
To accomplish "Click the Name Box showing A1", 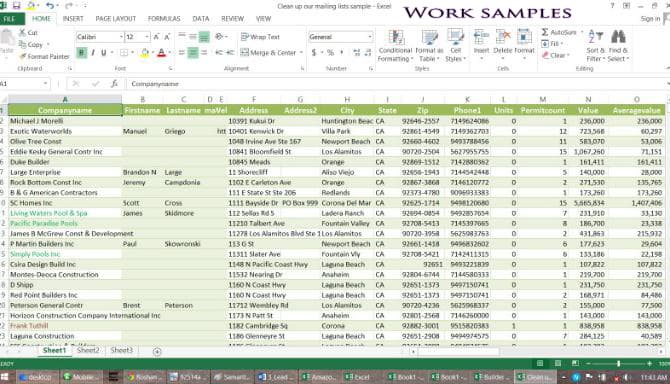I will pos(24,84).
